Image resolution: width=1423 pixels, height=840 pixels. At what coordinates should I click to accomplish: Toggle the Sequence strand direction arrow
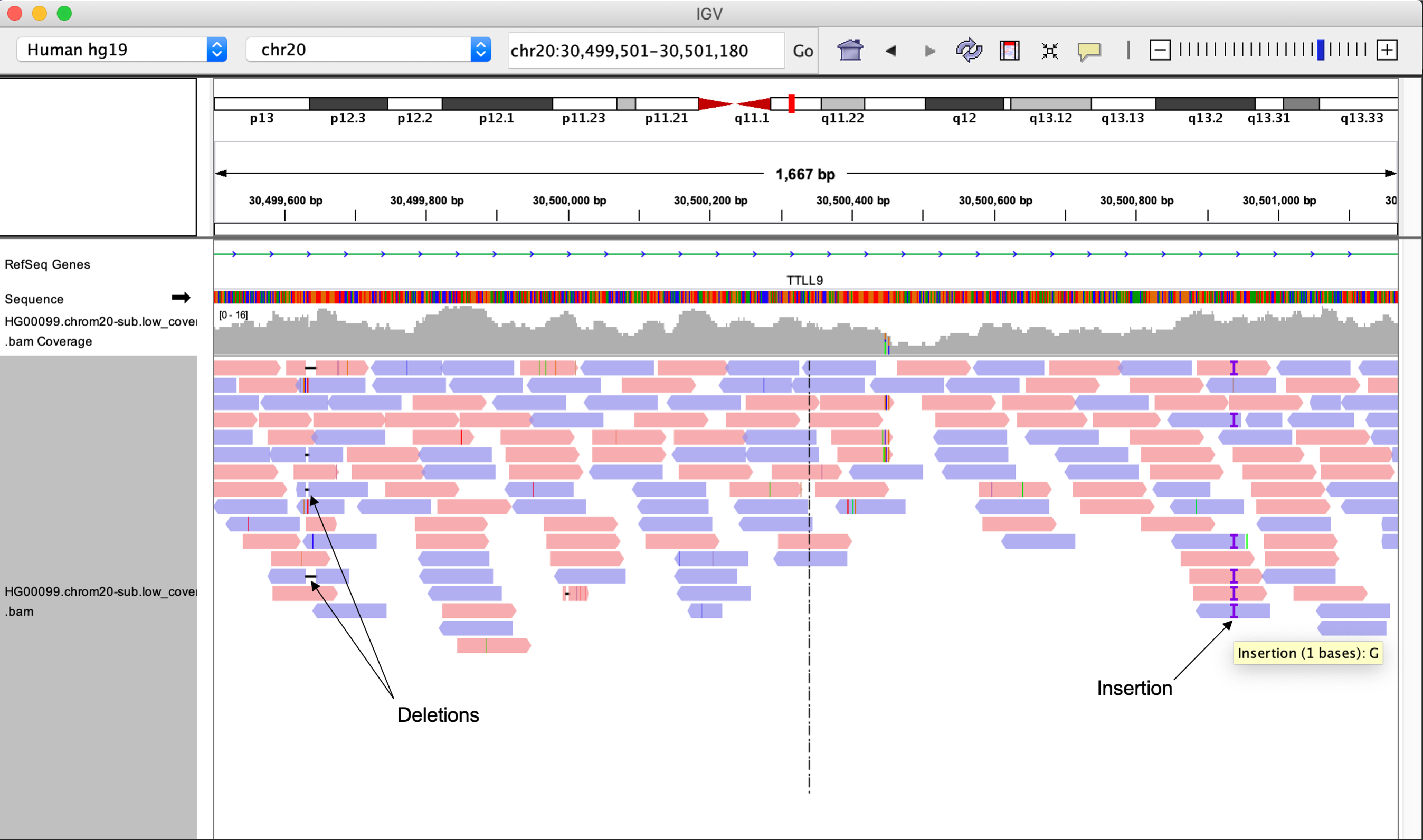pyautogui.click(x=181, y=298)
